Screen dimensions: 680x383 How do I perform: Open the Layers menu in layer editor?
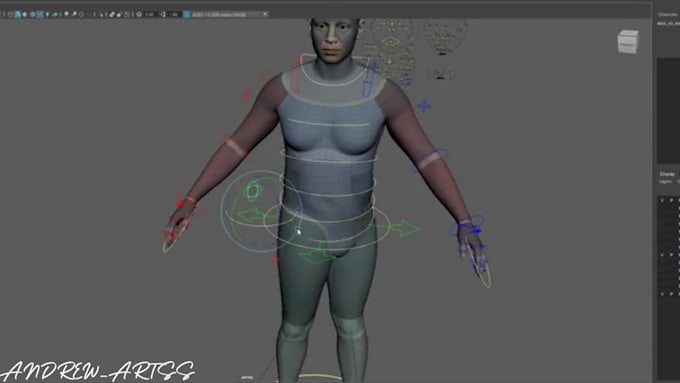pyautogui.click(x=665, y=181)
